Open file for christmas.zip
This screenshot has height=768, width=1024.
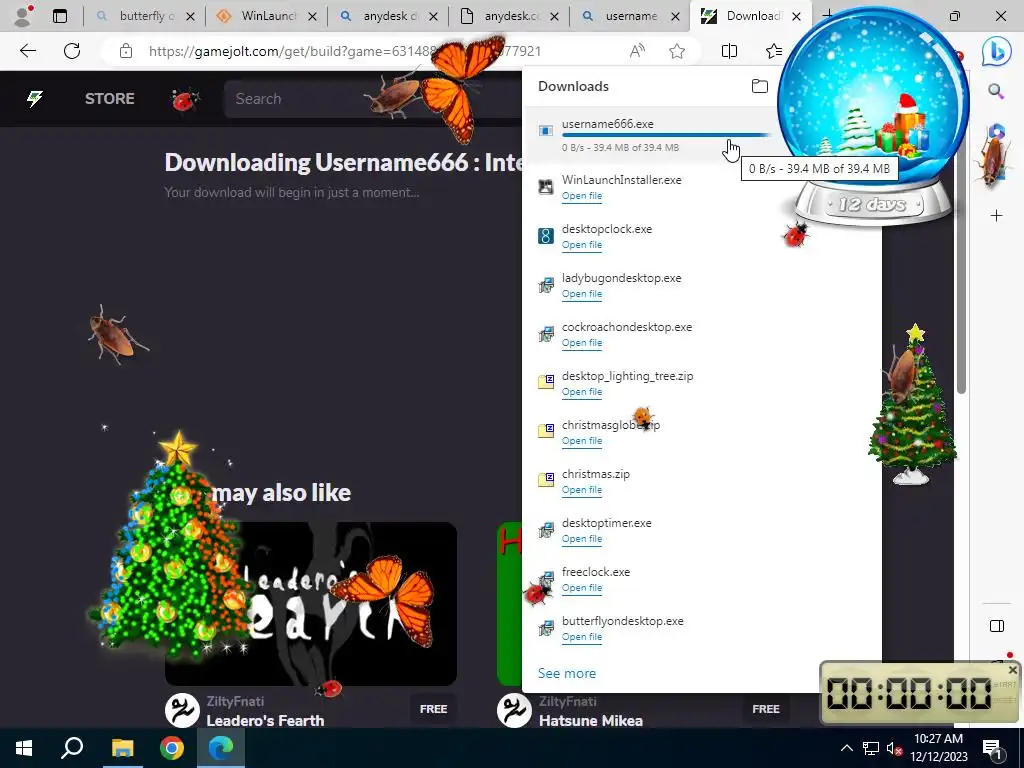(x=582, y=490)
